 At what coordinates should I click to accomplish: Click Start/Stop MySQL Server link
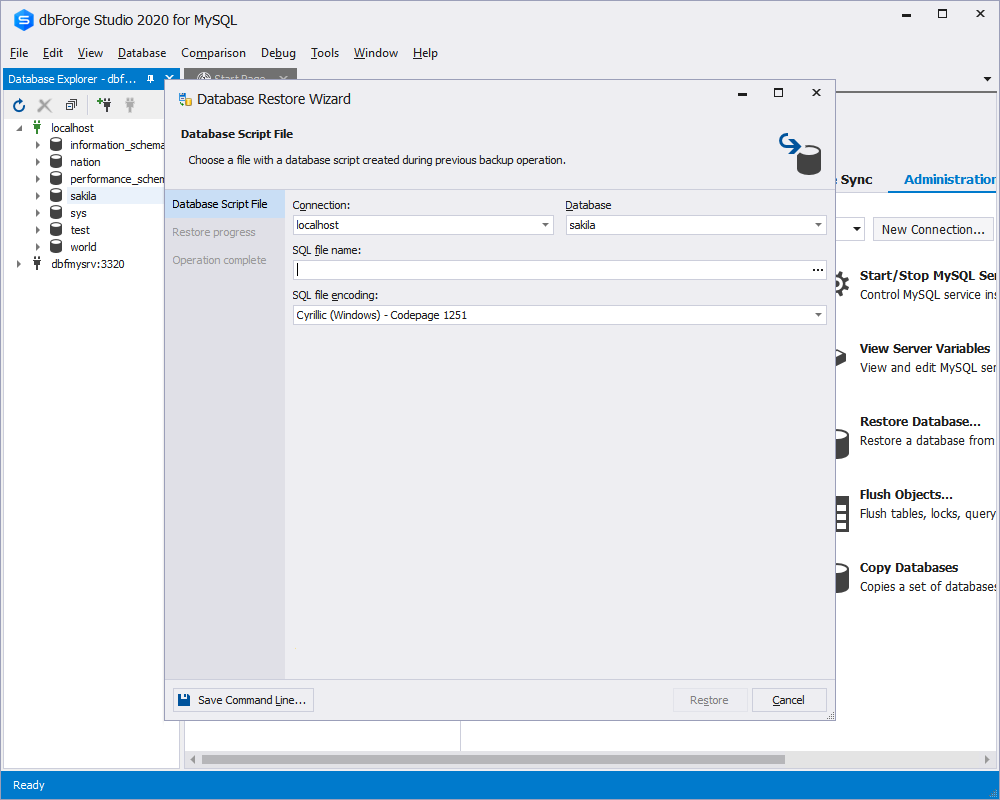[x=927, y=276]
